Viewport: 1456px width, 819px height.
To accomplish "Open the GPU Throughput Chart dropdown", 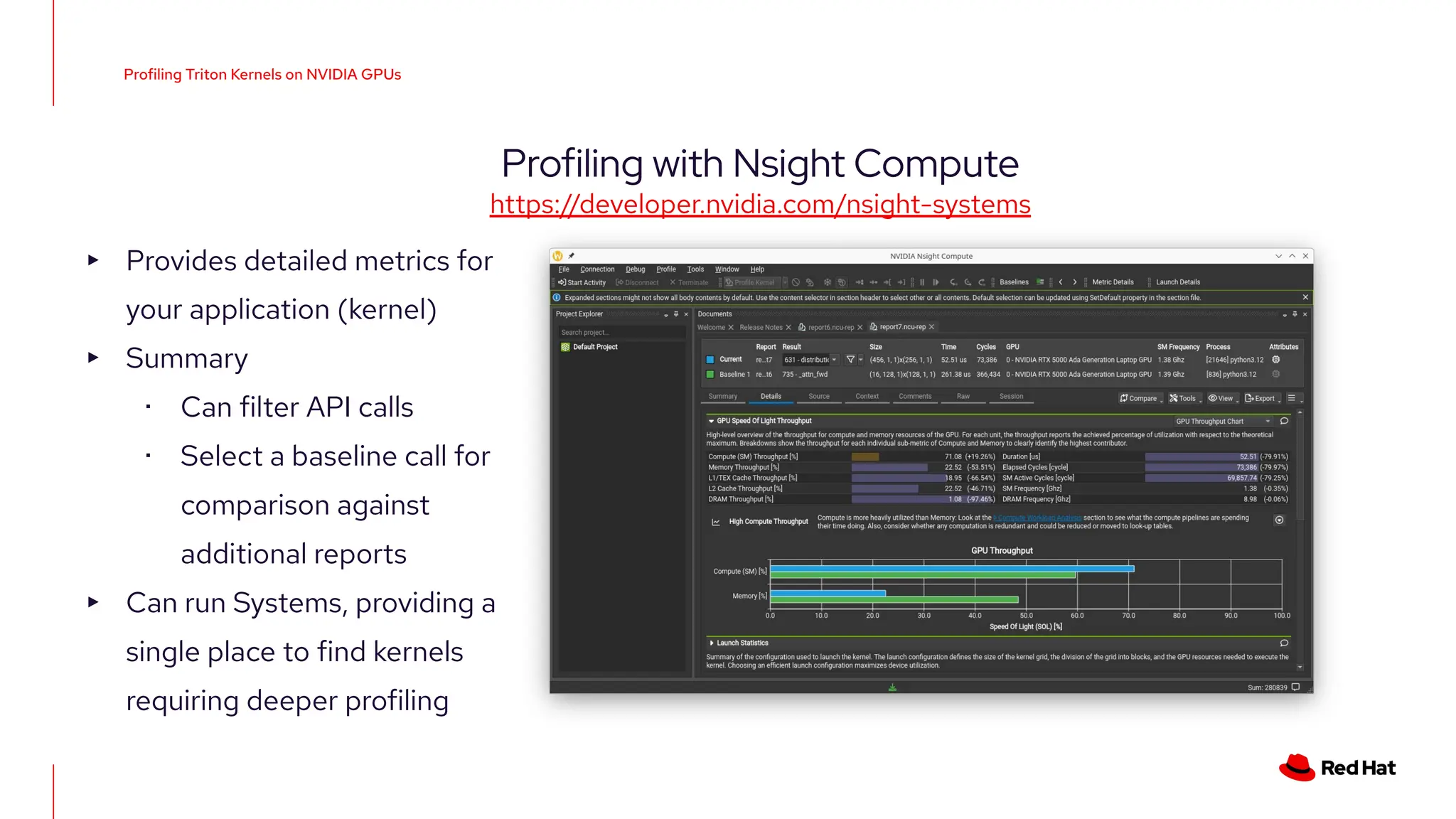I will pyautogui.click(x=1222, y=422).
